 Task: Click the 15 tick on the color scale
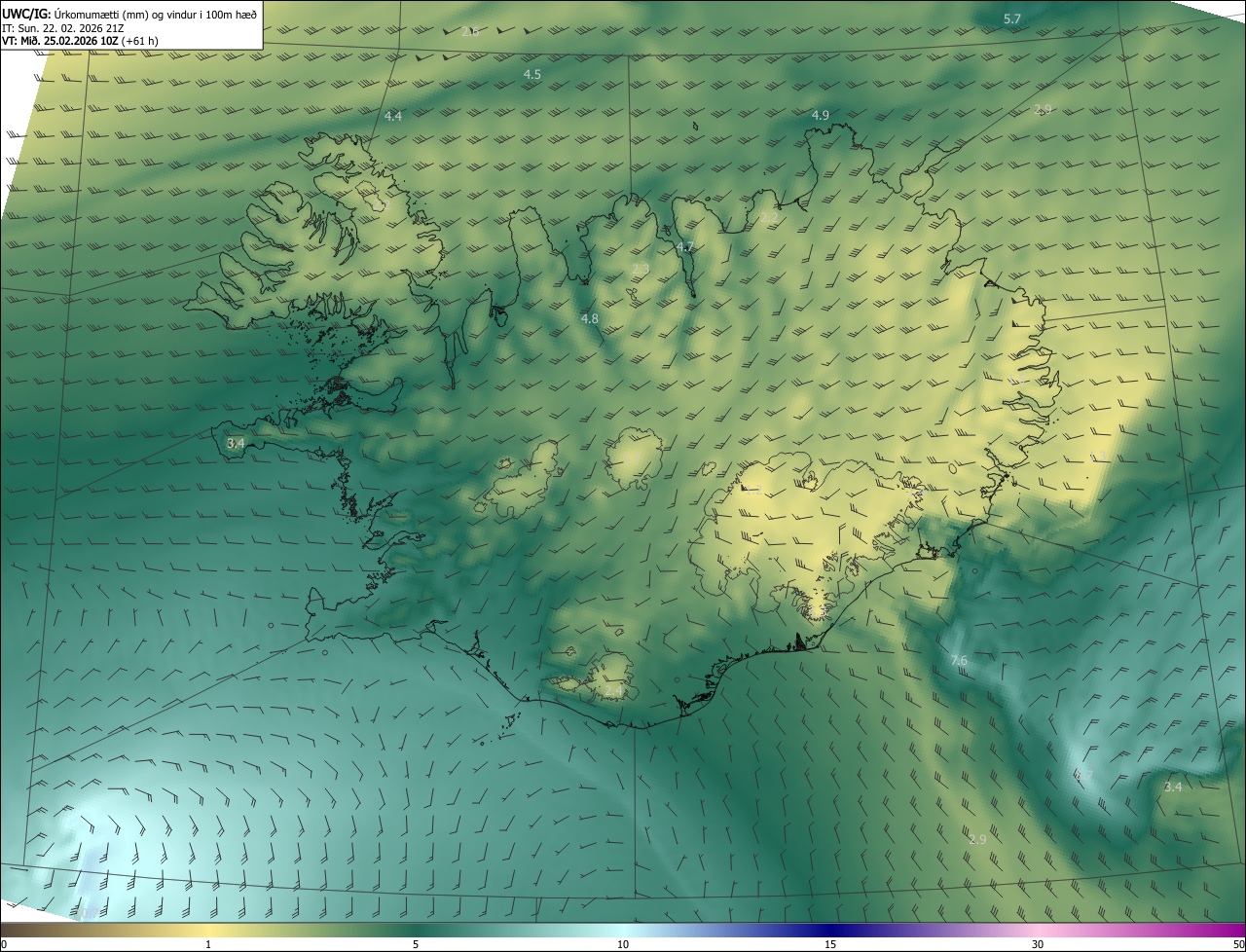pyautogui.click(x=830, y=944)
